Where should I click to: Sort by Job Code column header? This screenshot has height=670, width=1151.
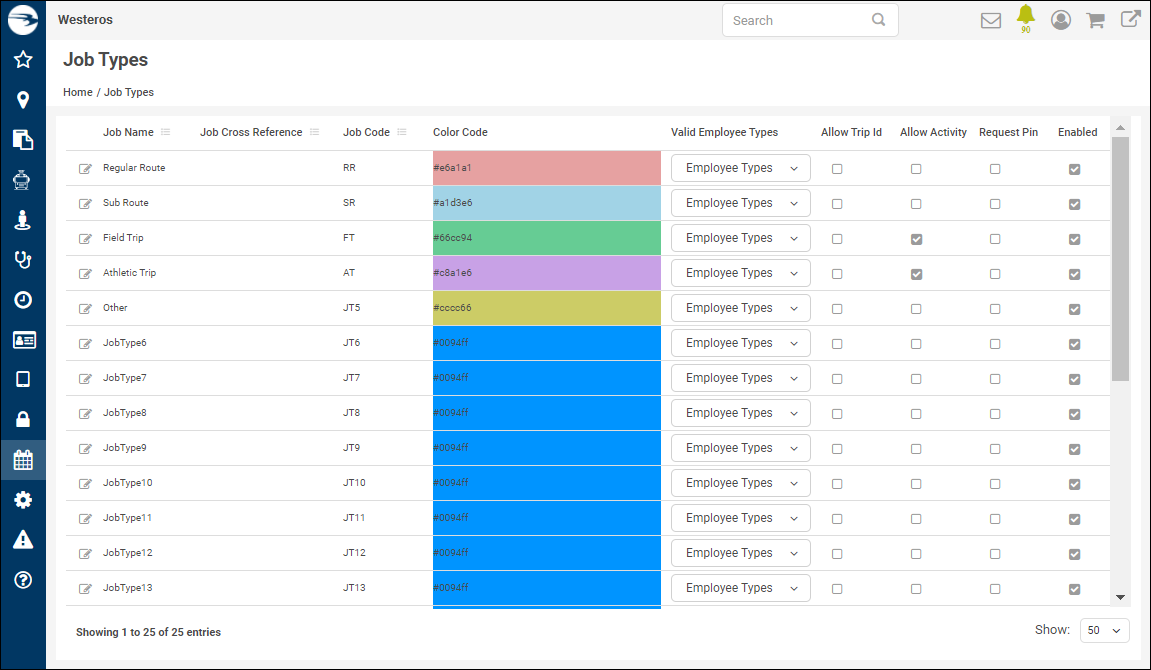click(x=366, y=132)
